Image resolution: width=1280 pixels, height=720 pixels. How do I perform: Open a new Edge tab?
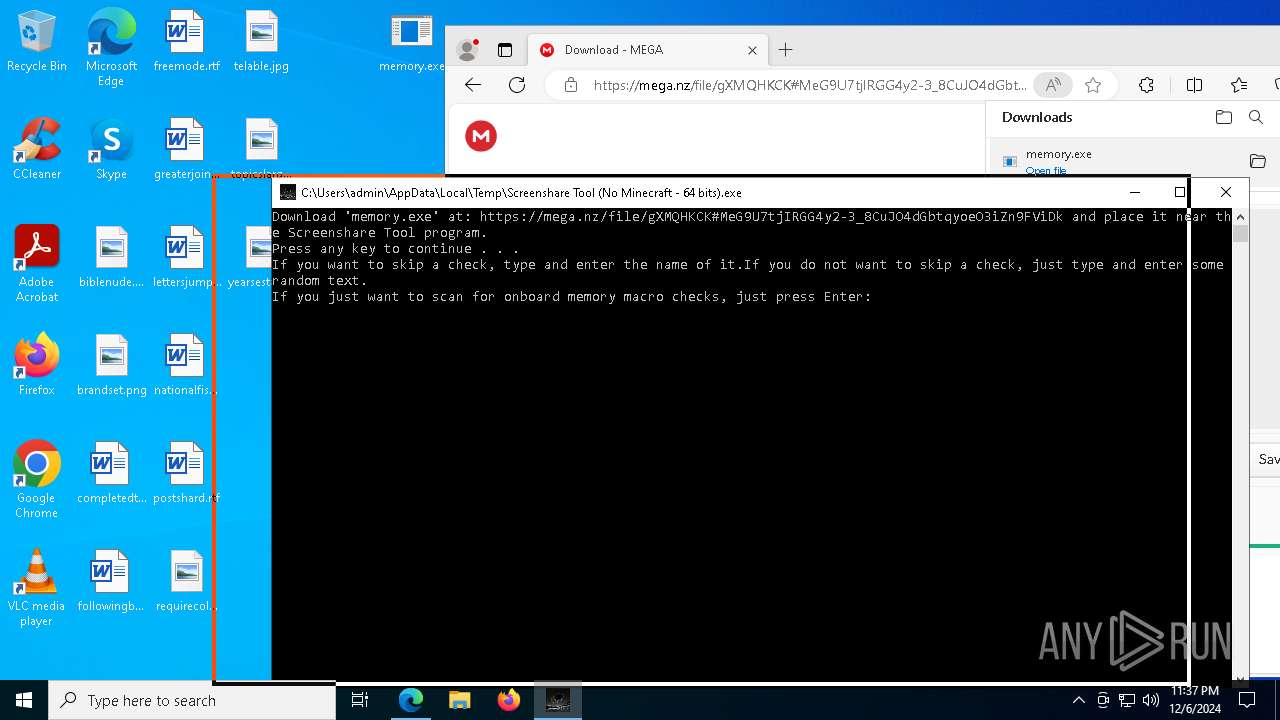click(x=786, y=50)
